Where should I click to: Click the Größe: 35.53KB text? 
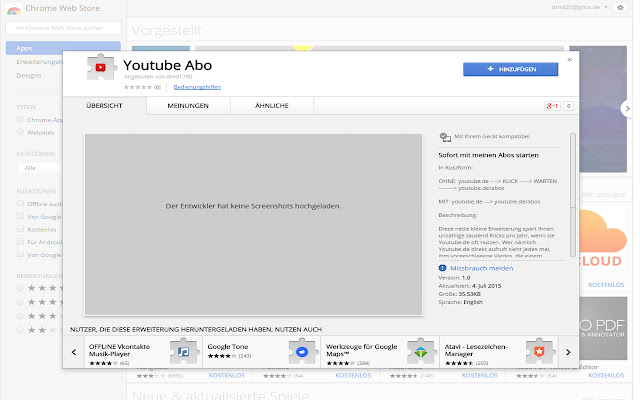pyautogui.click(x=460, y=294)
